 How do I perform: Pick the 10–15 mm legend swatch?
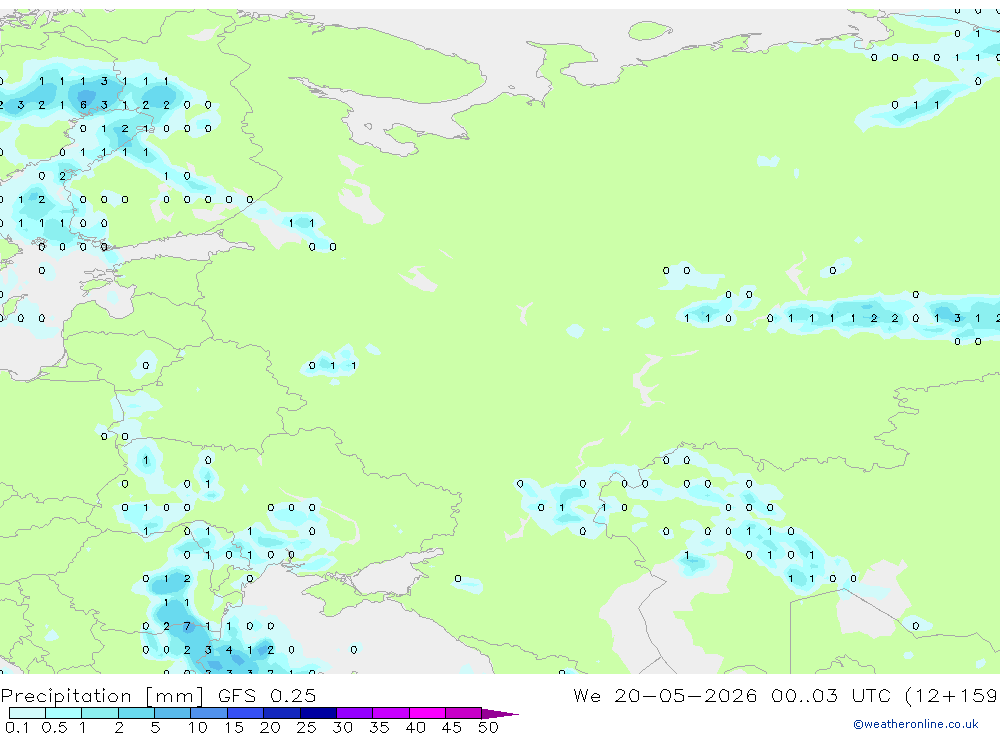(209, 713)
